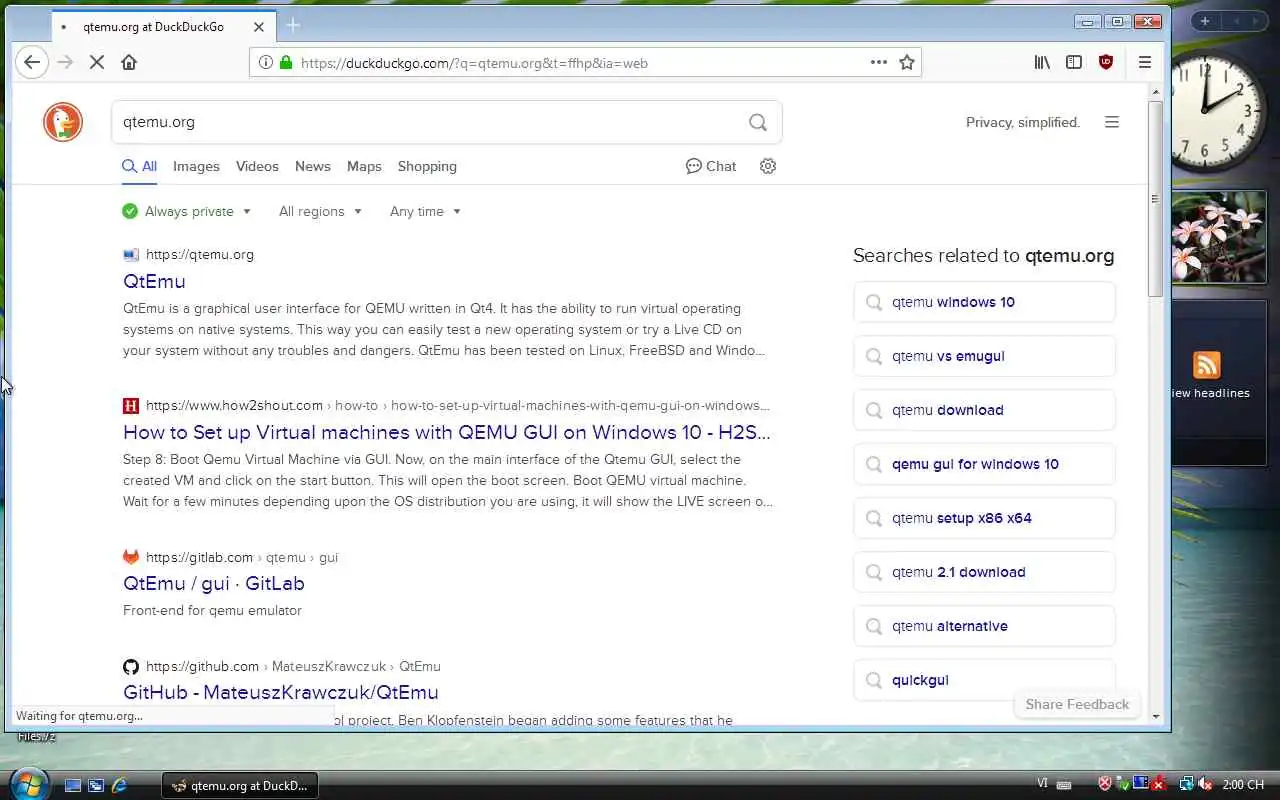
Task: Search related: qtemu download
Action: [984, 410]
